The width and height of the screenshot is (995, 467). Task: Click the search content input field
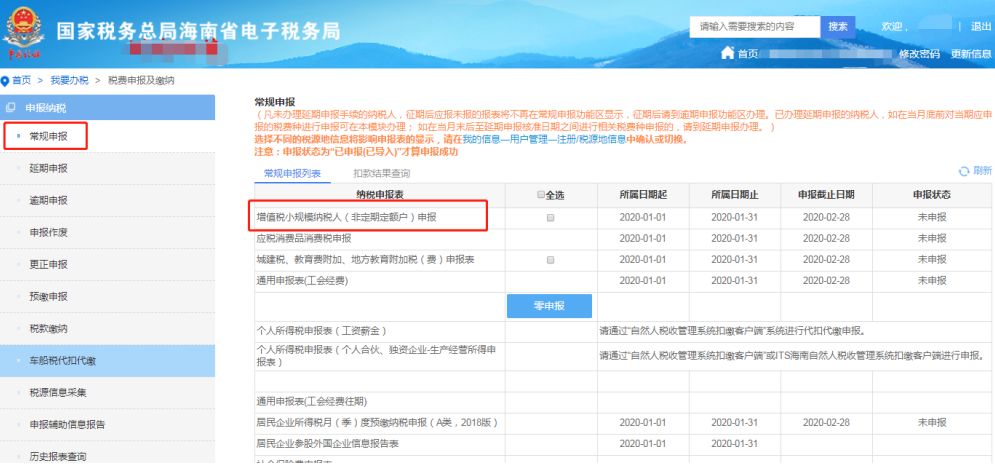[x=755, y=27]
